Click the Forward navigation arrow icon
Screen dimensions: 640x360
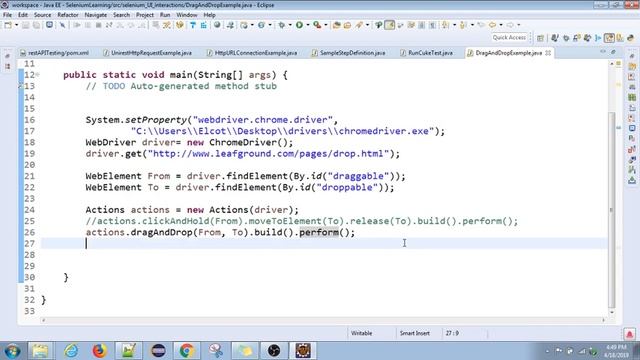[x=510, y=25]
